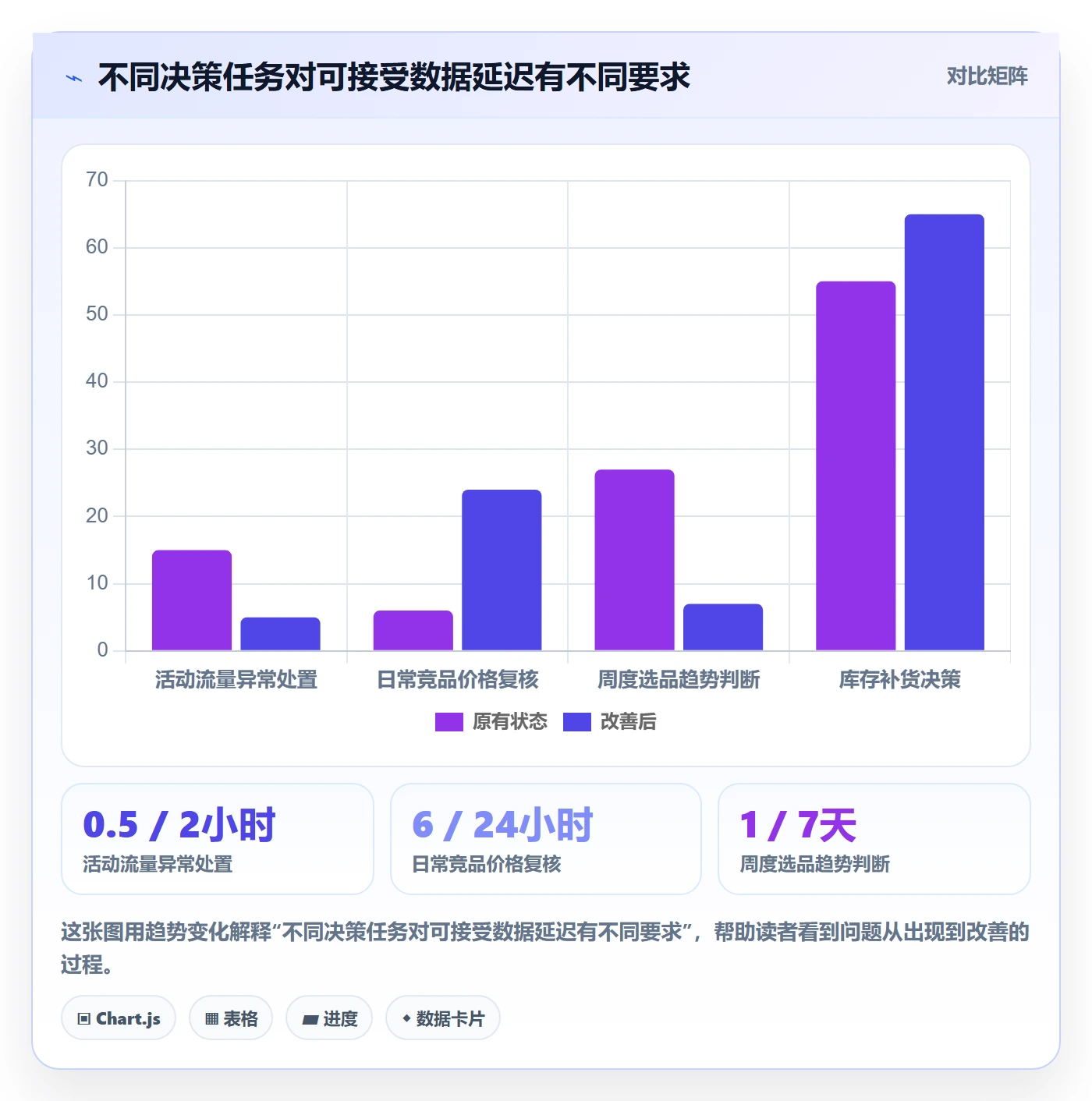Screen dimensions: 1092x1101
Task: Click the description paragraph starting 这张图用趋势变化
Action: pyautogui.click(x=545, y=948)
